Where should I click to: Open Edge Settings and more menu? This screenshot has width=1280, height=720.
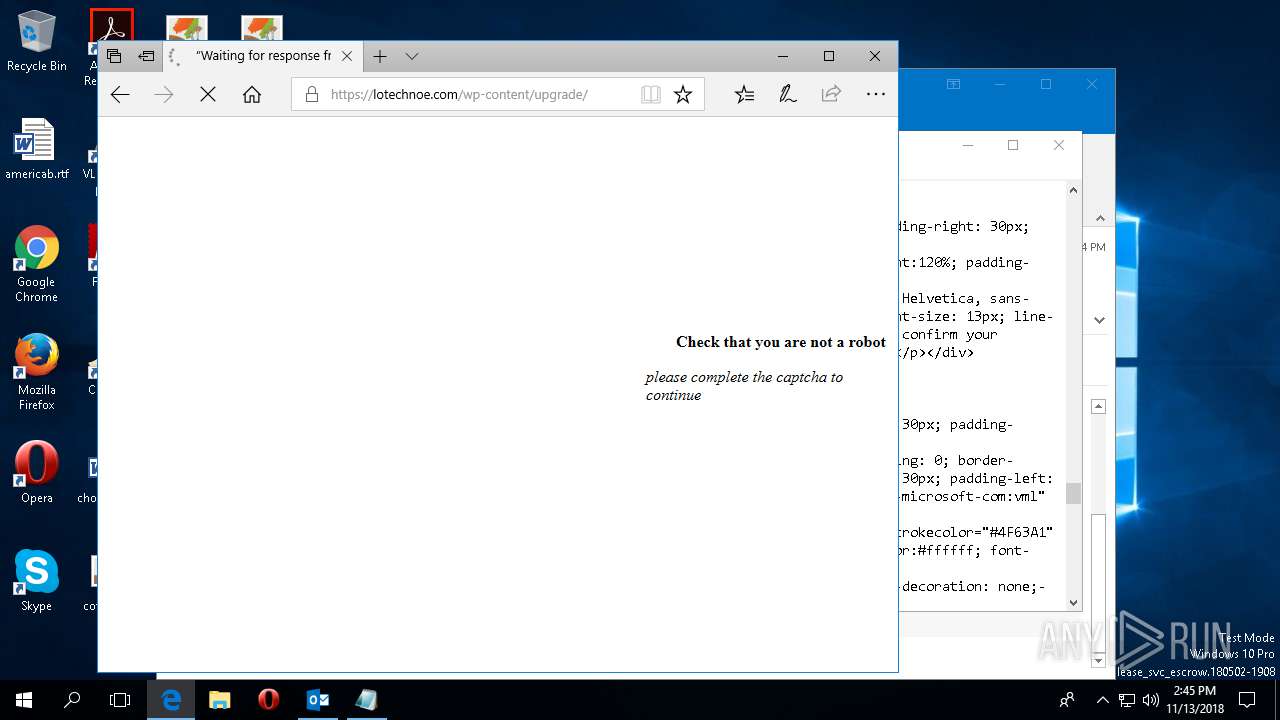876,94
